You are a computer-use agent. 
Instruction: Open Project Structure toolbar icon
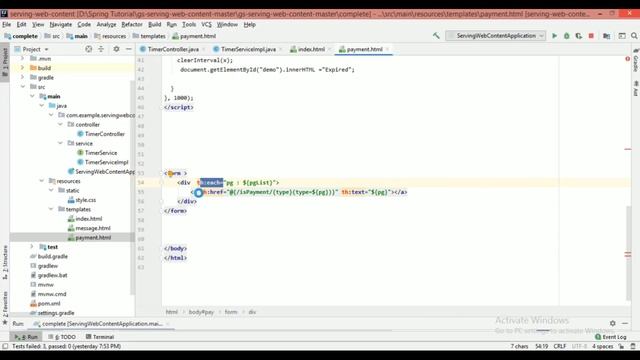point(607,36)
